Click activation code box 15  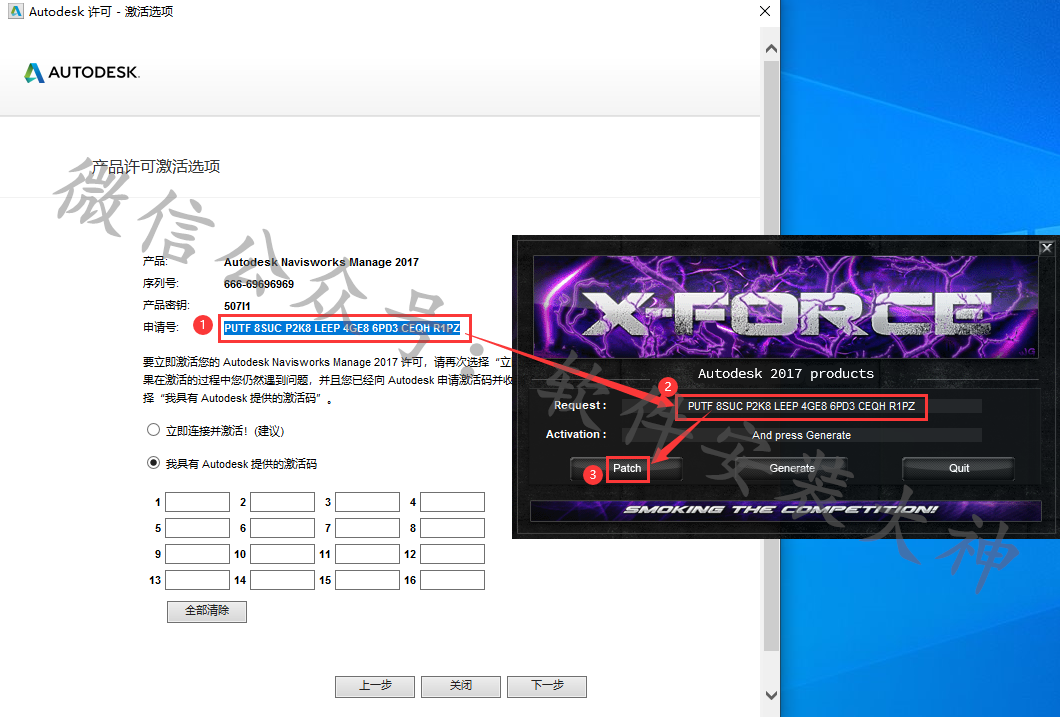[368, 580]
